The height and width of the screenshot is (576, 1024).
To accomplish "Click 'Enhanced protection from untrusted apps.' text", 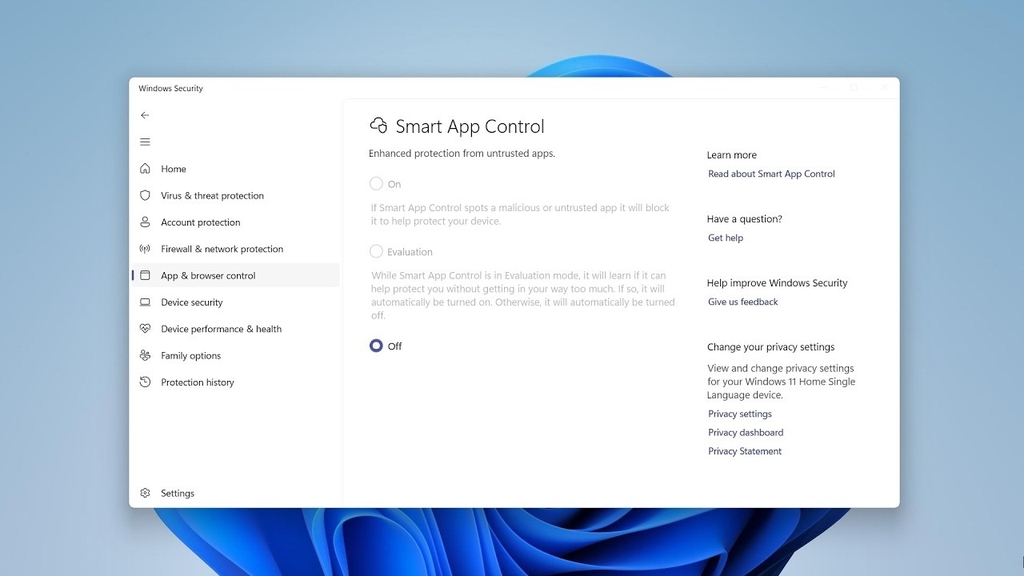I will click(462, 153).
